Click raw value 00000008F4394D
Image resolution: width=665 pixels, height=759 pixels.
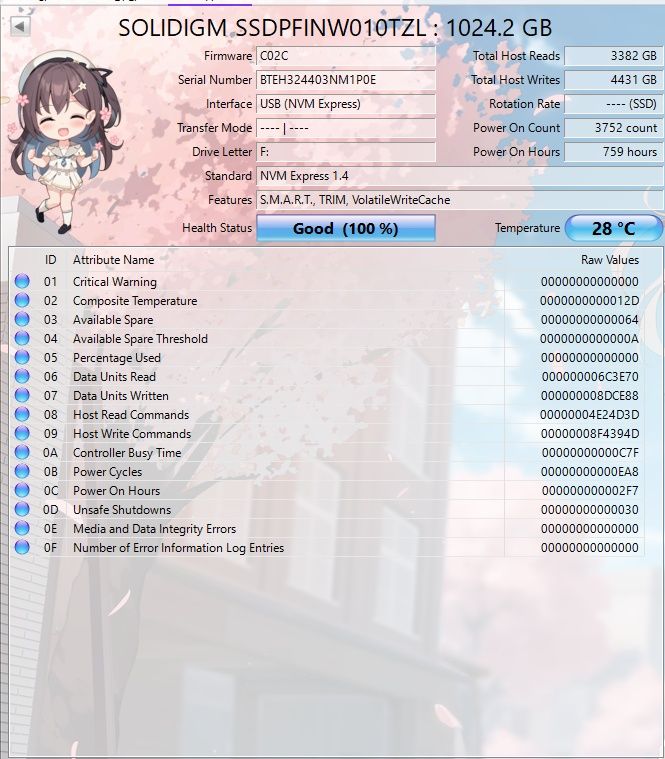(589, 434)
